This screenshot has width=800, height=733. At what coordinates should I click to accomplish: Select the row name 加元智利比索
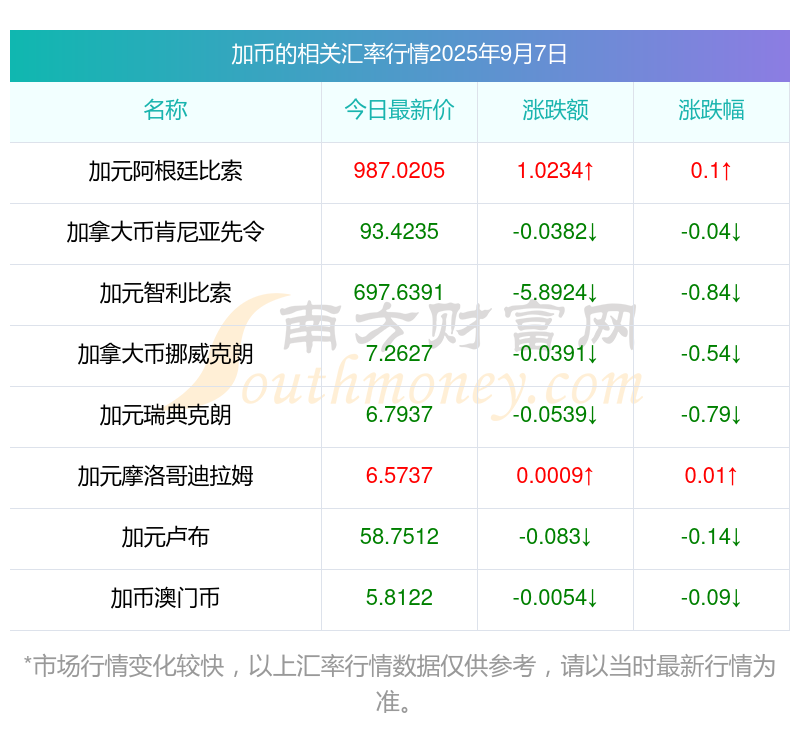click(x=165, y=293)
